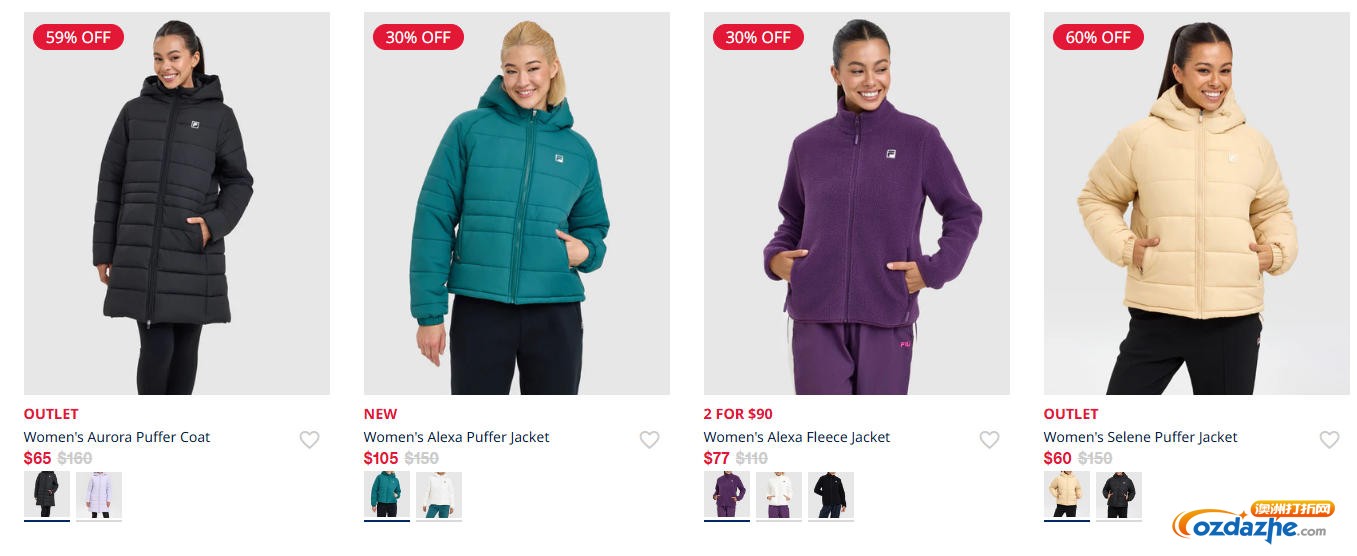Favorite the Aurora Puffer Coat heart icon
Viewport: 1357px width, 556px height.
click(x=309, y=439)
